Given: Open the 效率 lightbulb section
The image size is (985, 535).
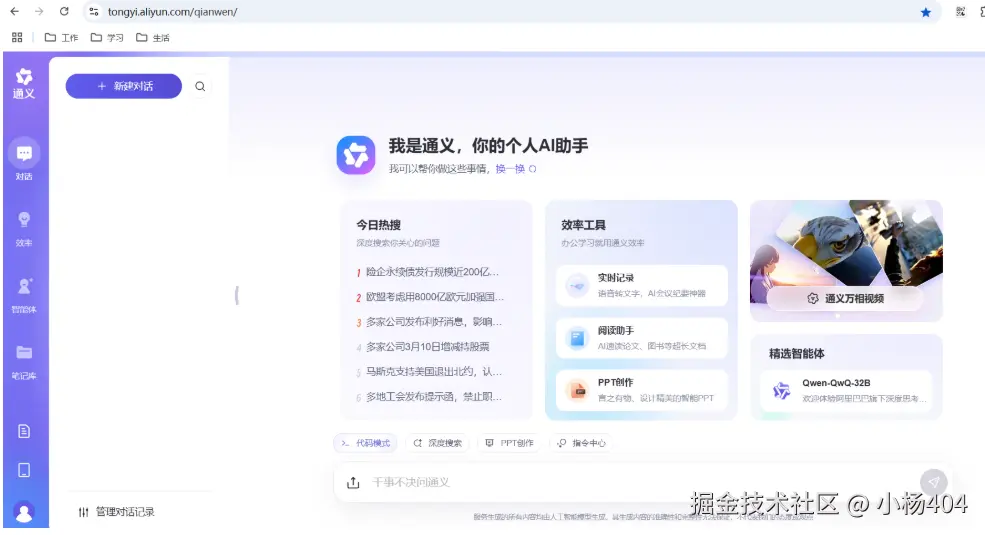Looking at the screenshot, I should 24,229.
